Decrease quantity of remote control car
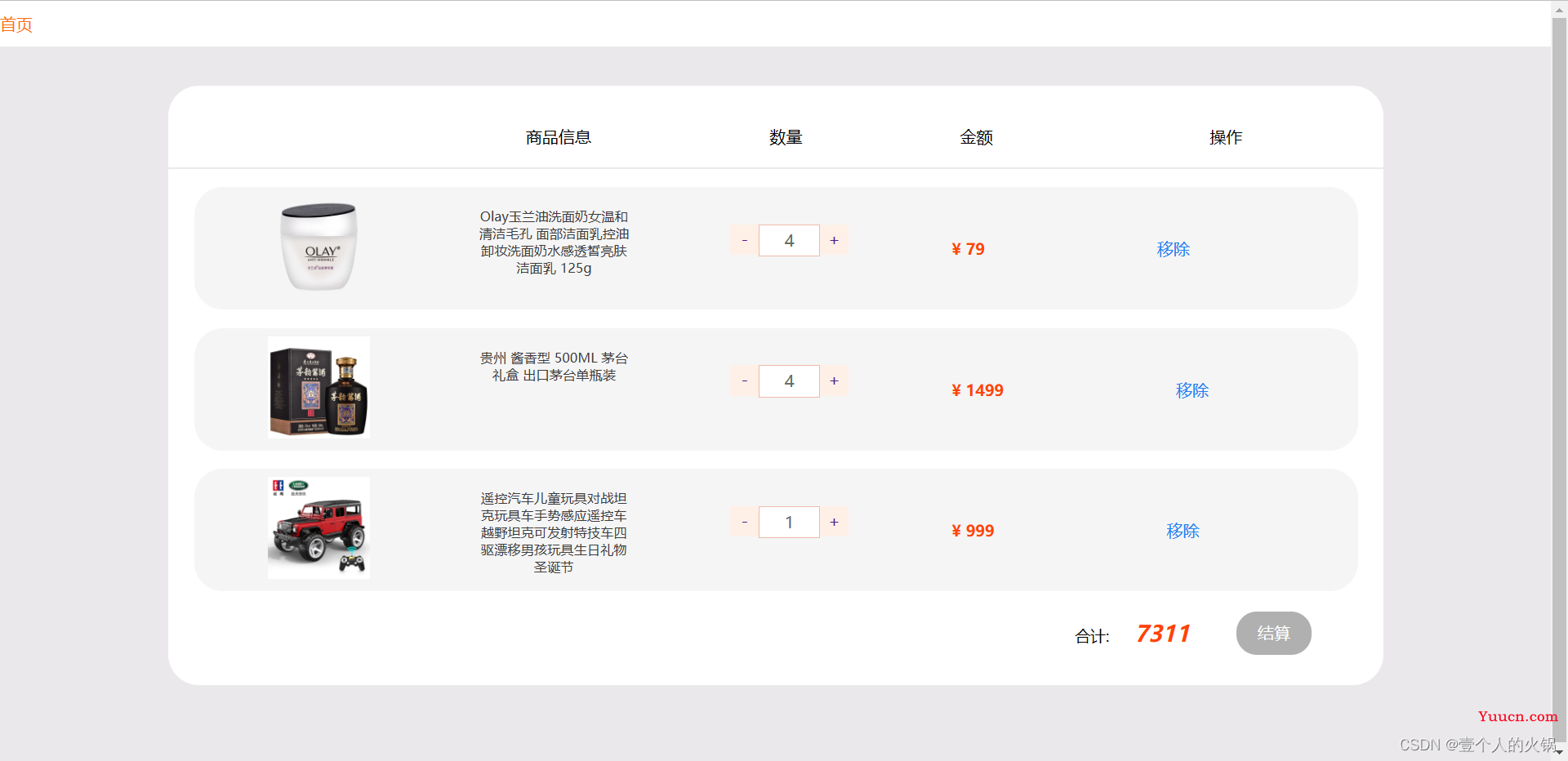The width and height of the screenshot is (1568, 761). 744,523
